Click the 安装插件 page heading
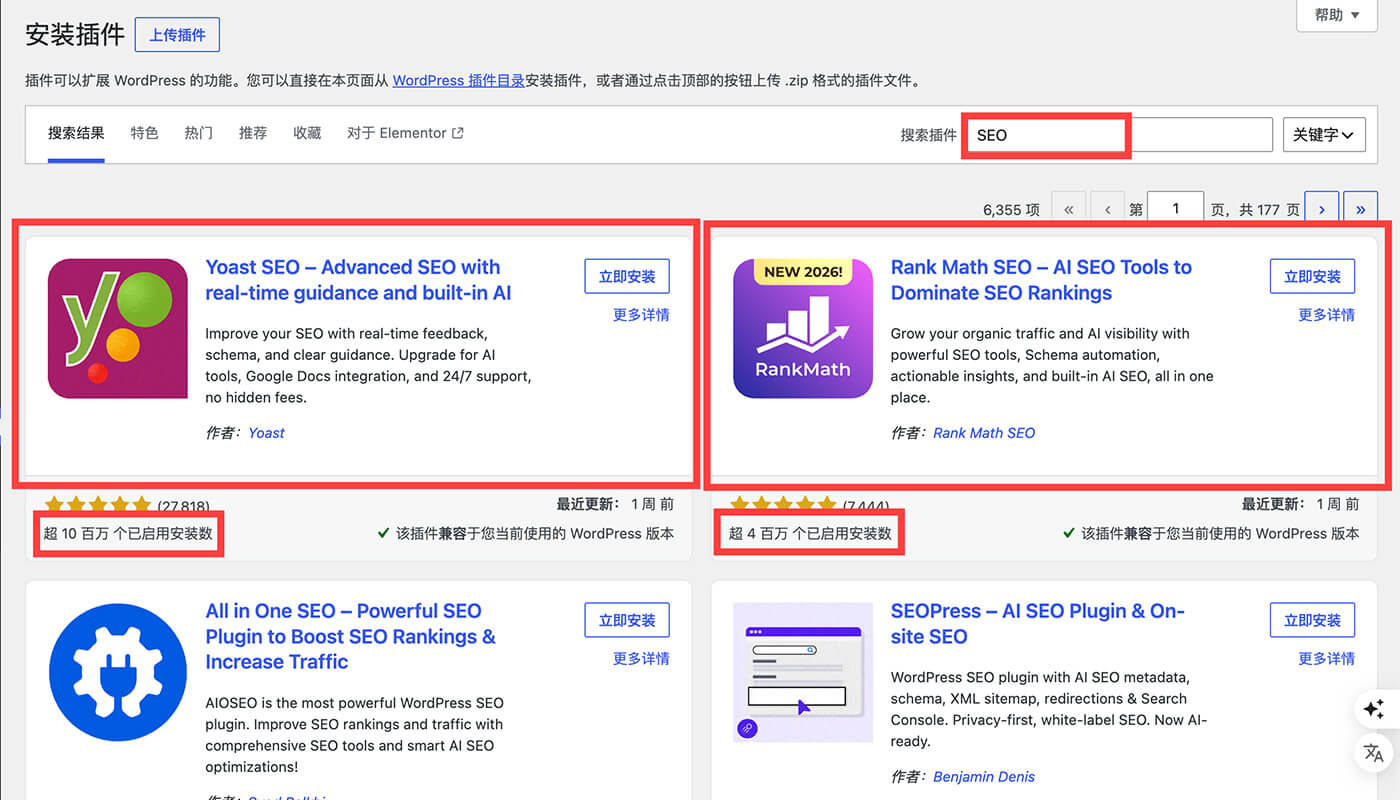 75,34
